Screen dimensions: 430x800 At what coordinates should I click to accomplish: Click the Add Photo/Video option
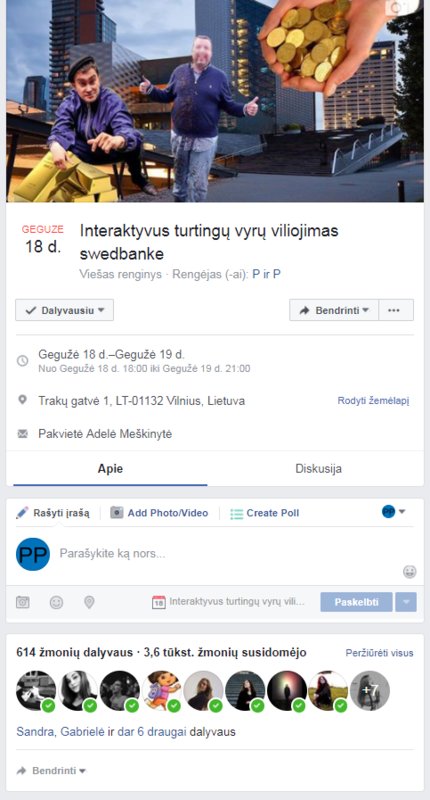pyautogui.click(x=159, y=513)
